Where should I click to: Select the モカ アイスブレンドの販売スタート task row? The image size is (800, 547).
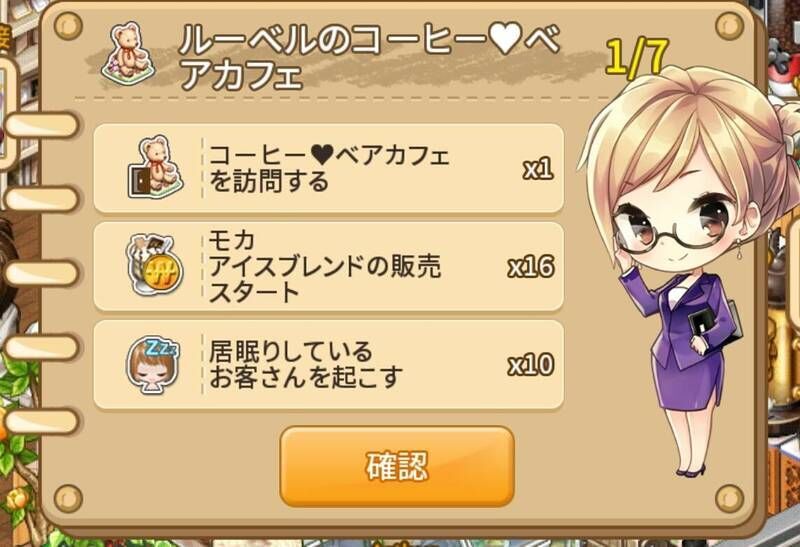tap(329, 266)
